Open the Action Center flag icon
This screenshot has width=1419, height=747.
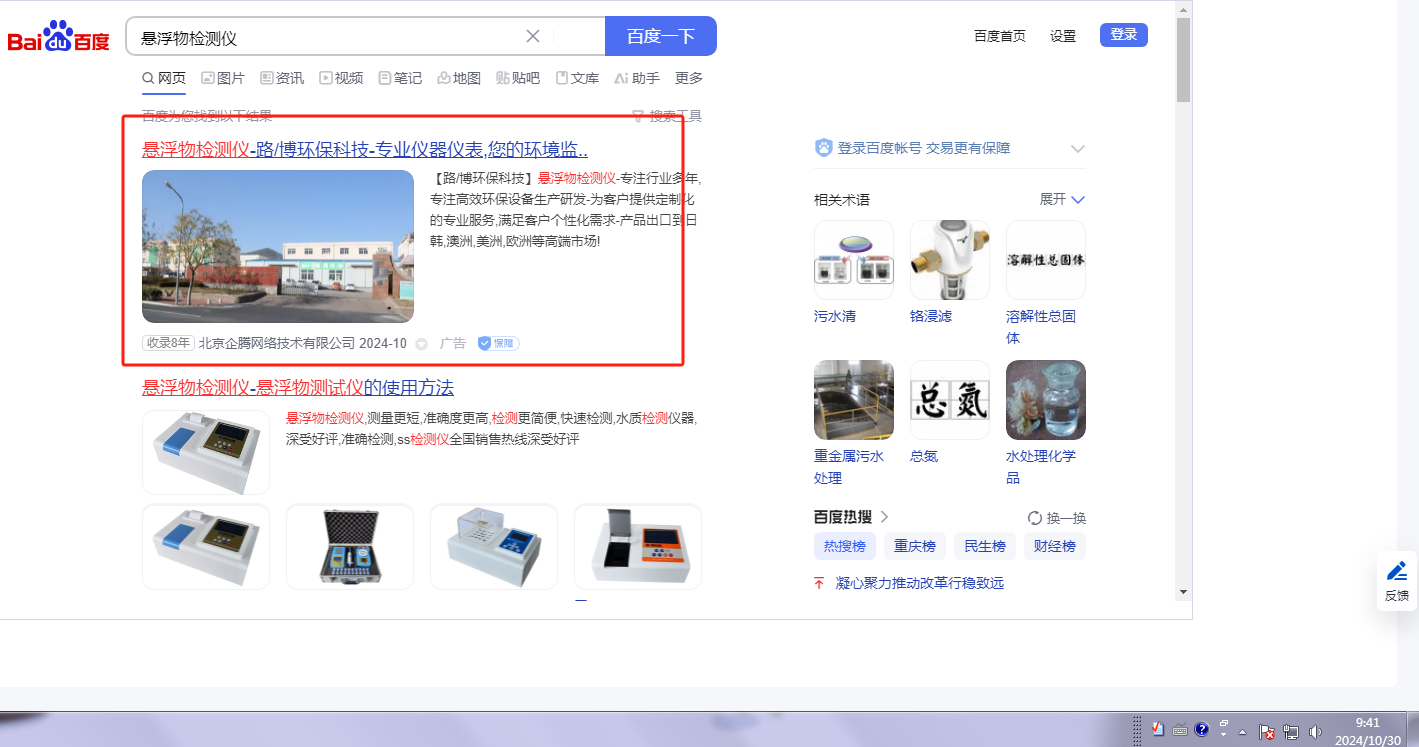pos(1266,732)
